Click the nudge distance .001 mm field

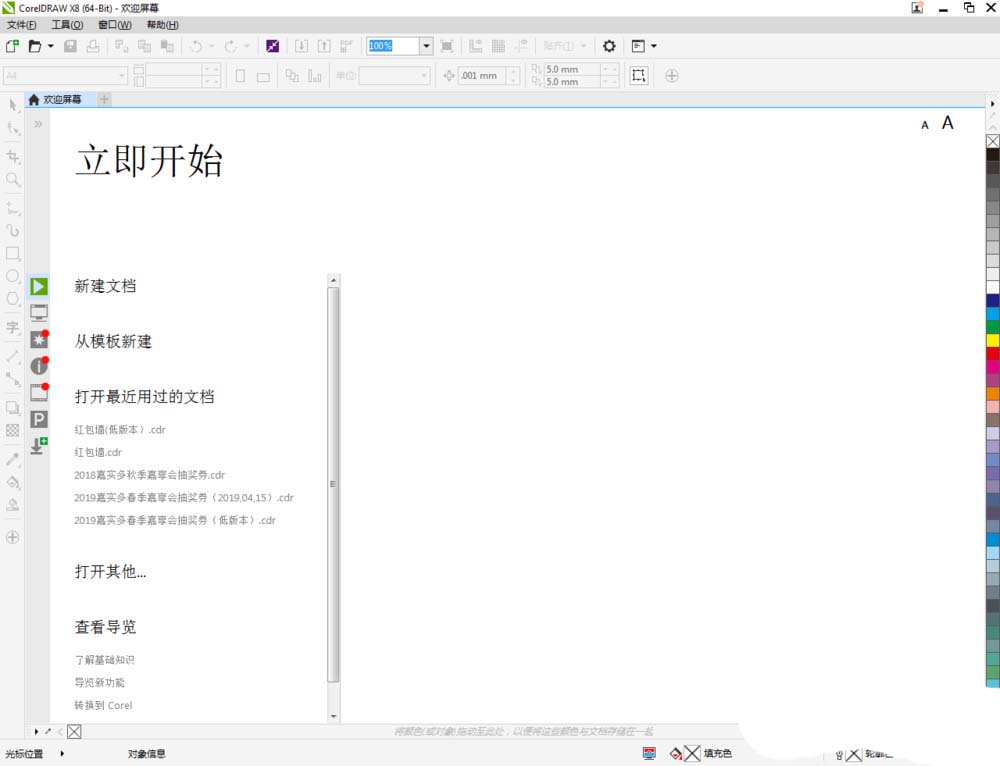click(x=483, y=75)
